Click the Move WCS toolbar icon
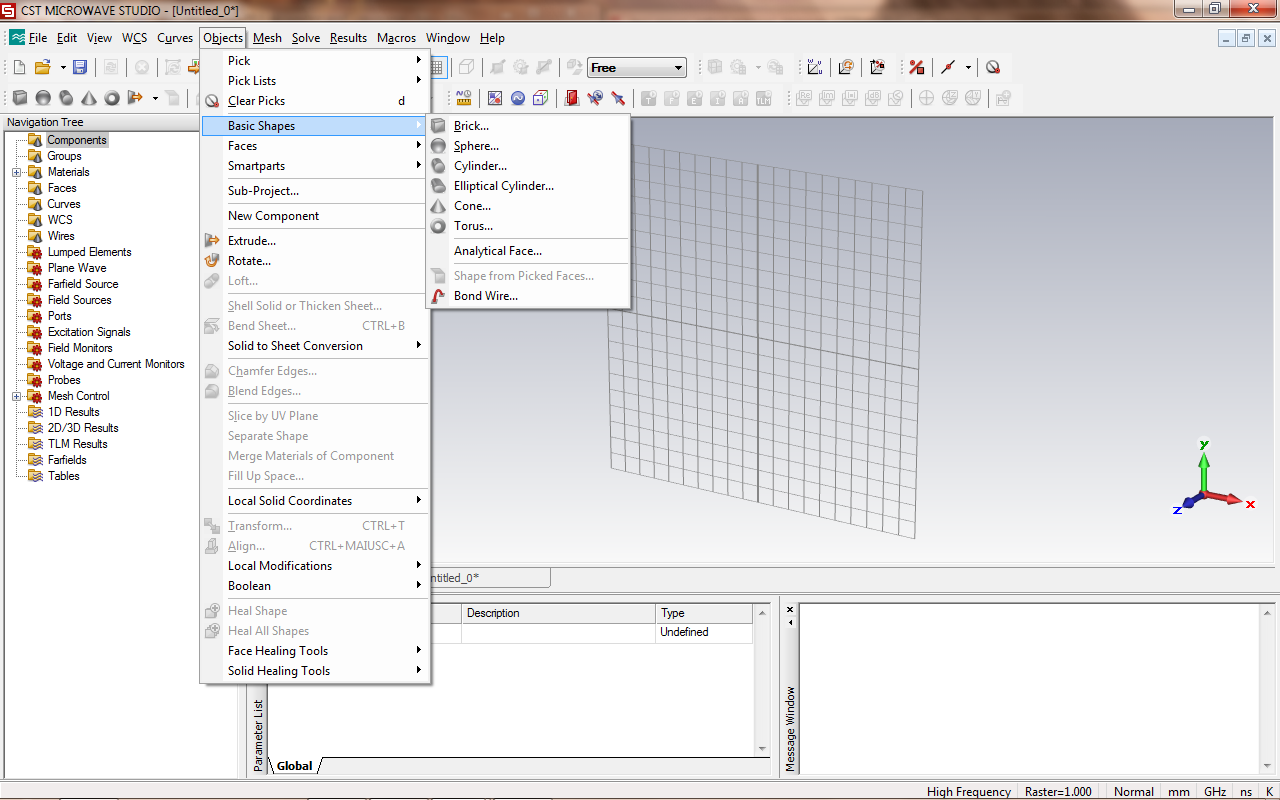The width and height of the screenshot is (1280, 800). click(x=877, y=67)
